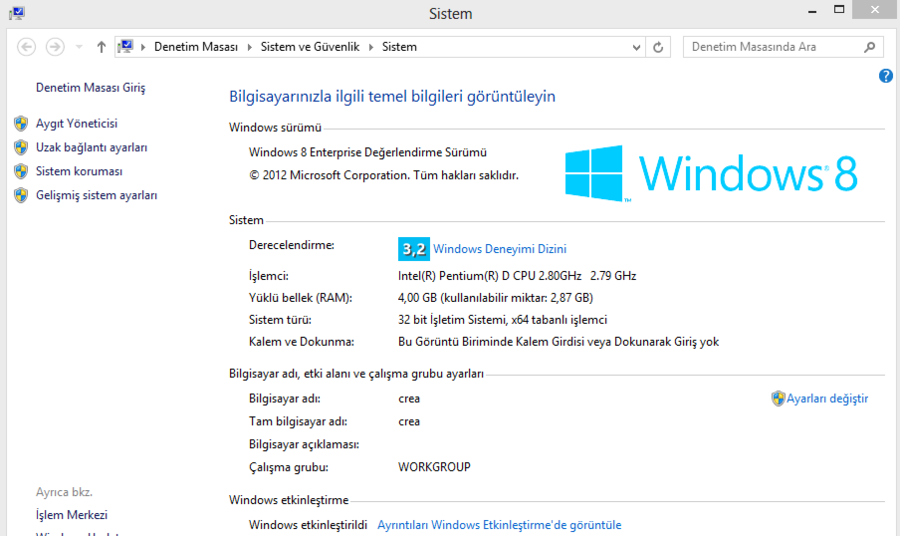This screenshot has width=900, height=536.
Task: Minimize the Sistem window
Action: 812,11
